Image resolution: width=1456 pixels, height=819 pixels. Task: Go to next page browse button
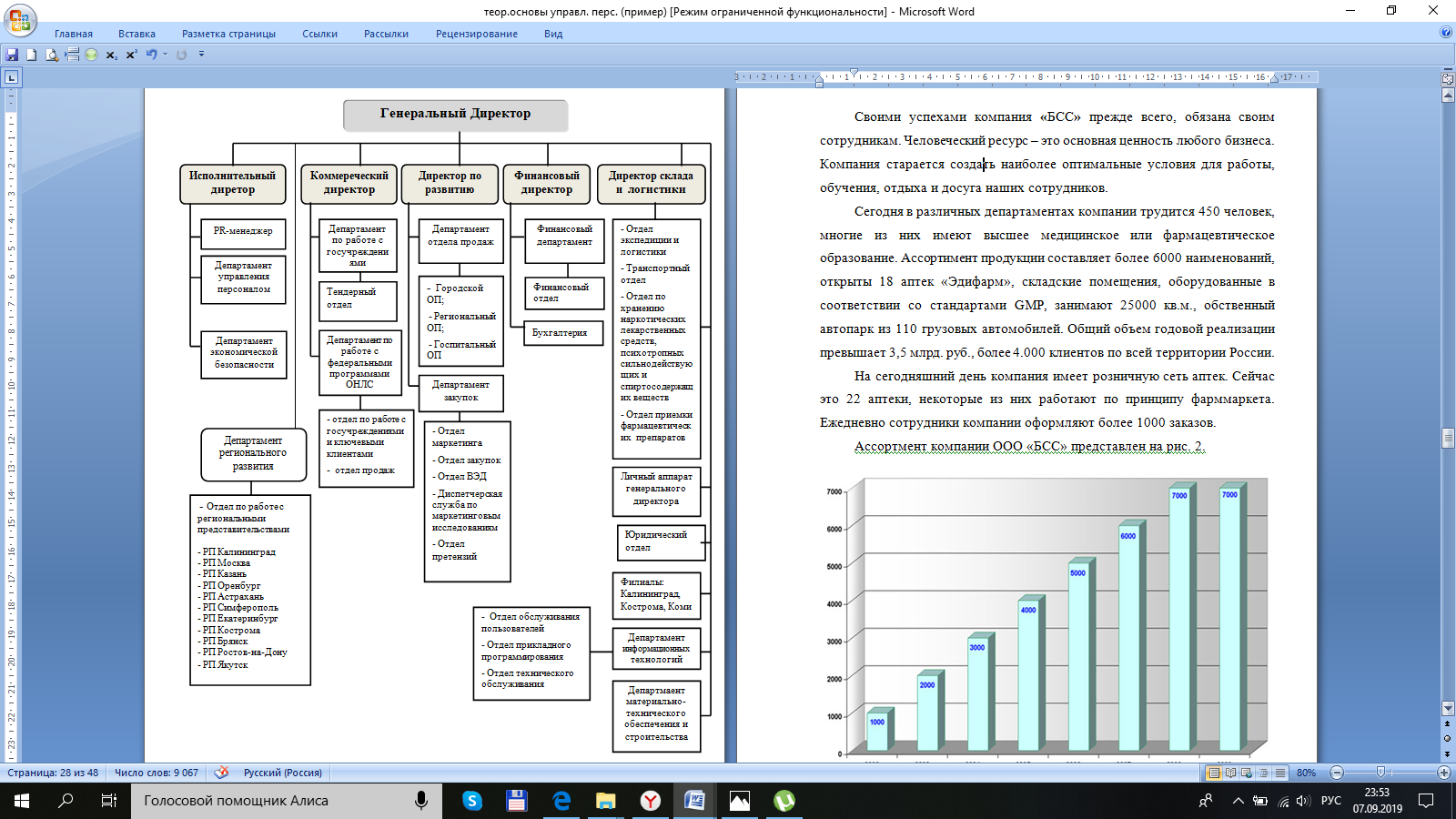1448,753
